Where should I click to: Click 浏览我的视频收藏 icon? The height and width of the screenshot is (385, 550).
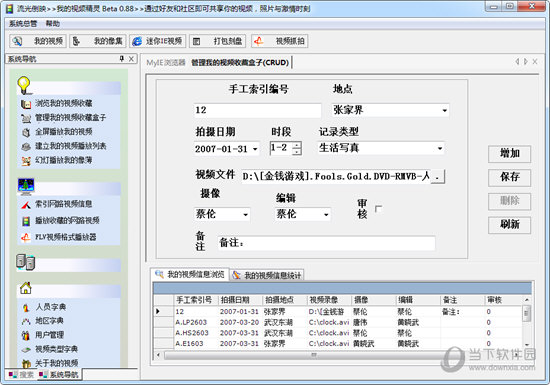[26, 104]
